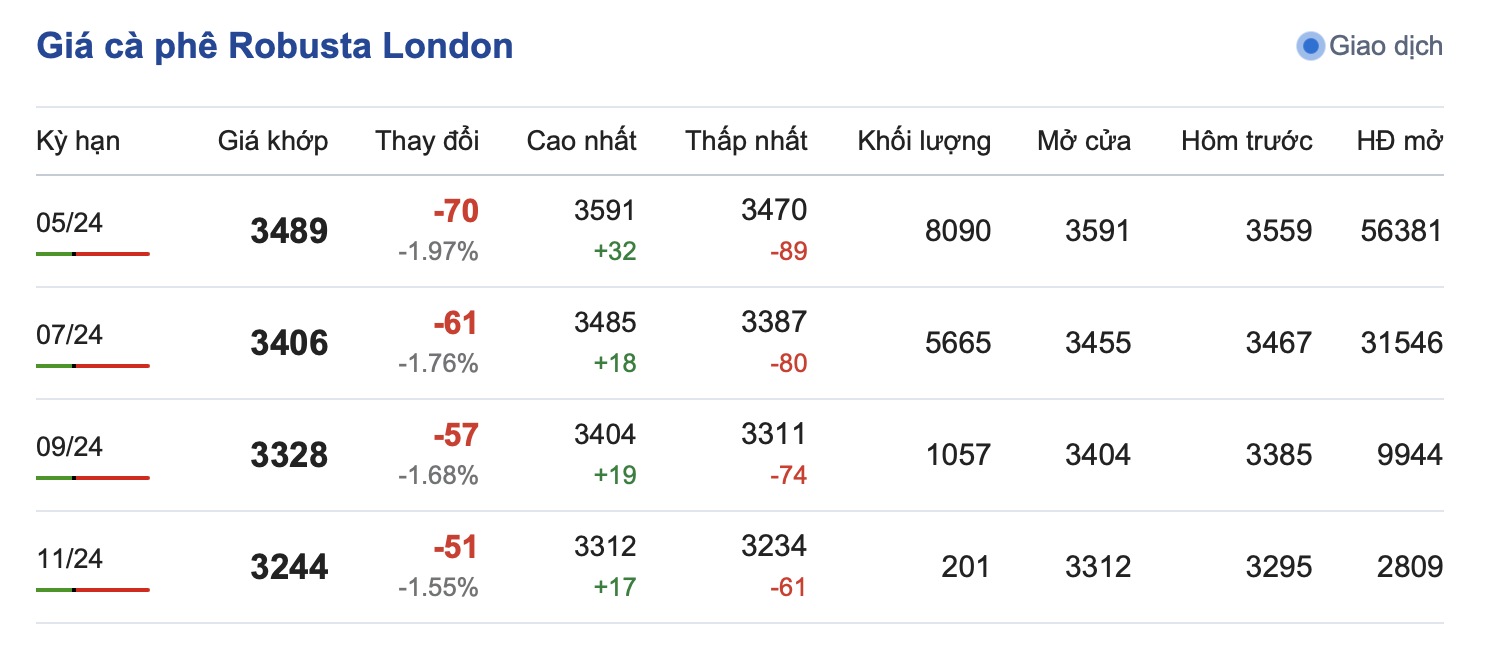Sort by the Kỳ hạn column header

coord(78,141)
